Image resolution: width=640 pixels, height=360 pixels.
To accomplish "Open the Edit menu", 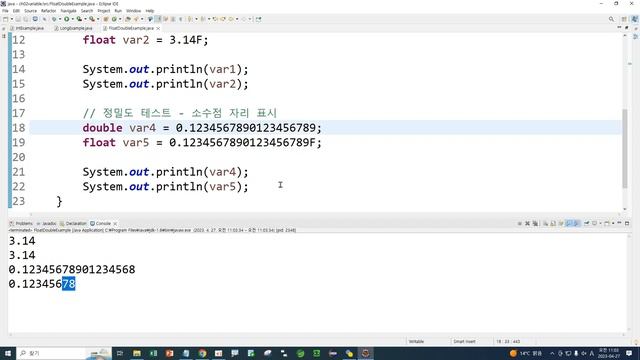I will coord(16,11).
